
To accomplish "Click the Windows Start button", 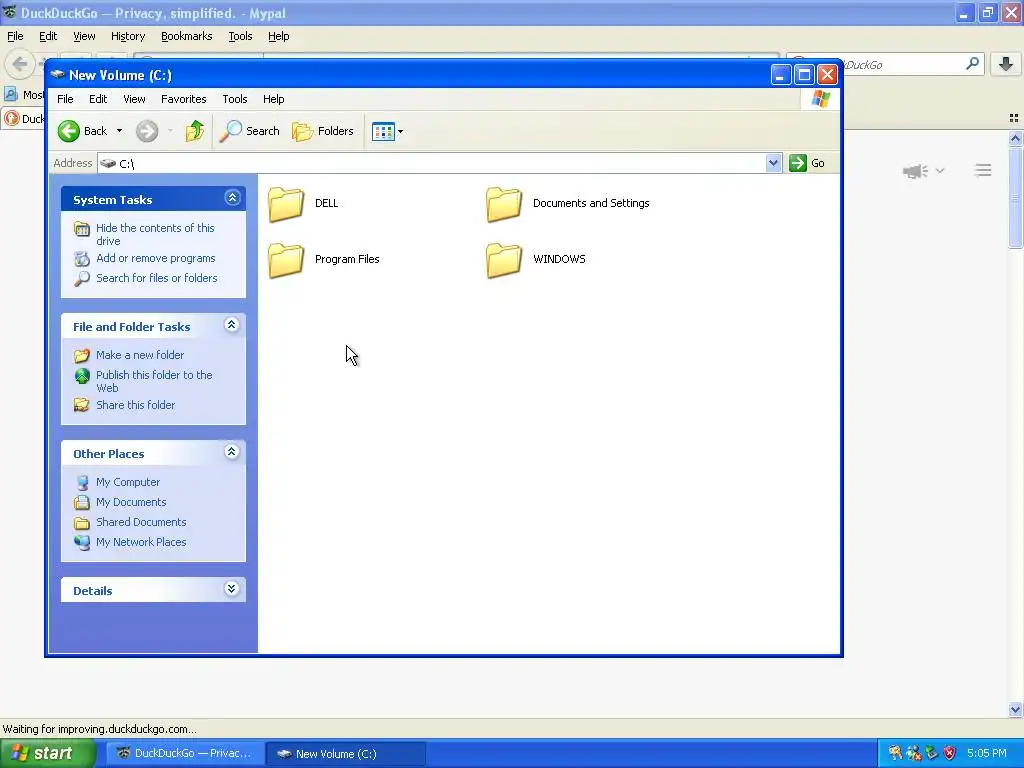I will (x=47, y=754).
